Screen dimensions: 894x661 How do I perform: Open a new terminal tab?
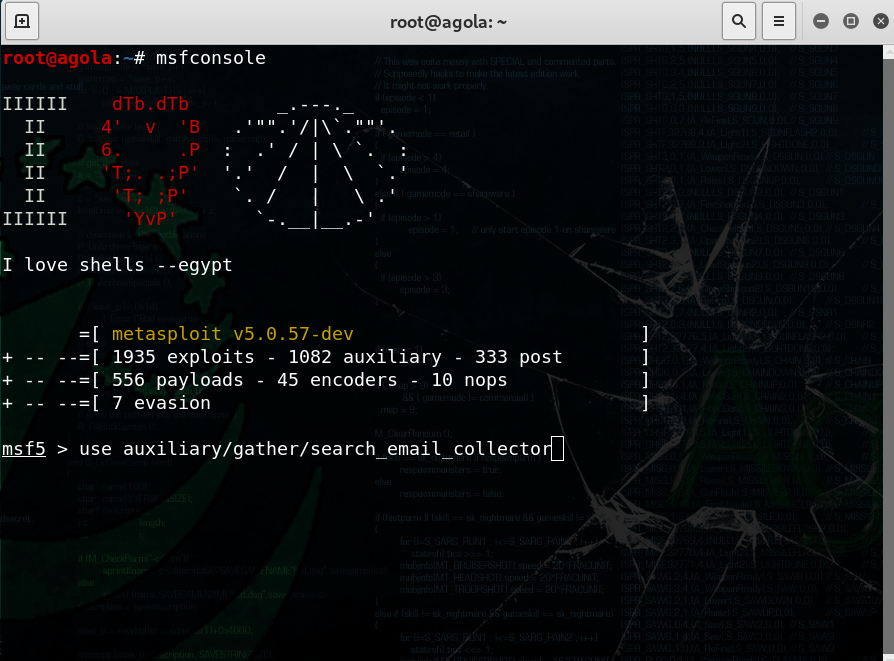[22, 22]
